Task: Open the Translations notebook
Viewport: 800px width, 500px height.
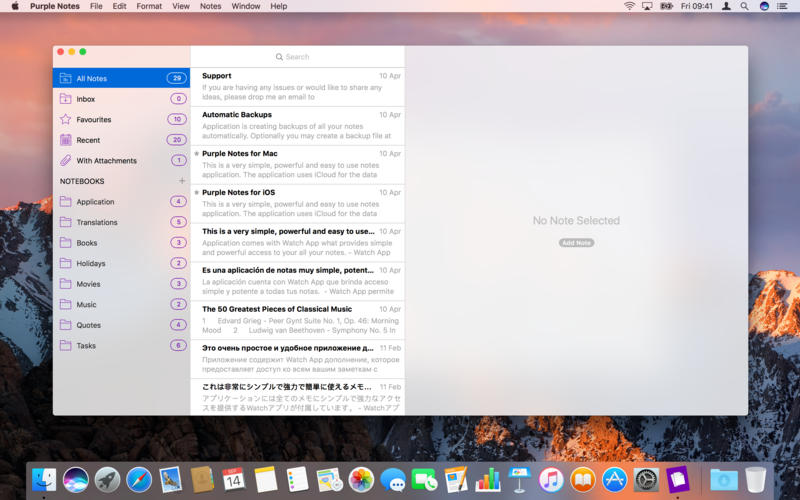Action: pos(121,222)
